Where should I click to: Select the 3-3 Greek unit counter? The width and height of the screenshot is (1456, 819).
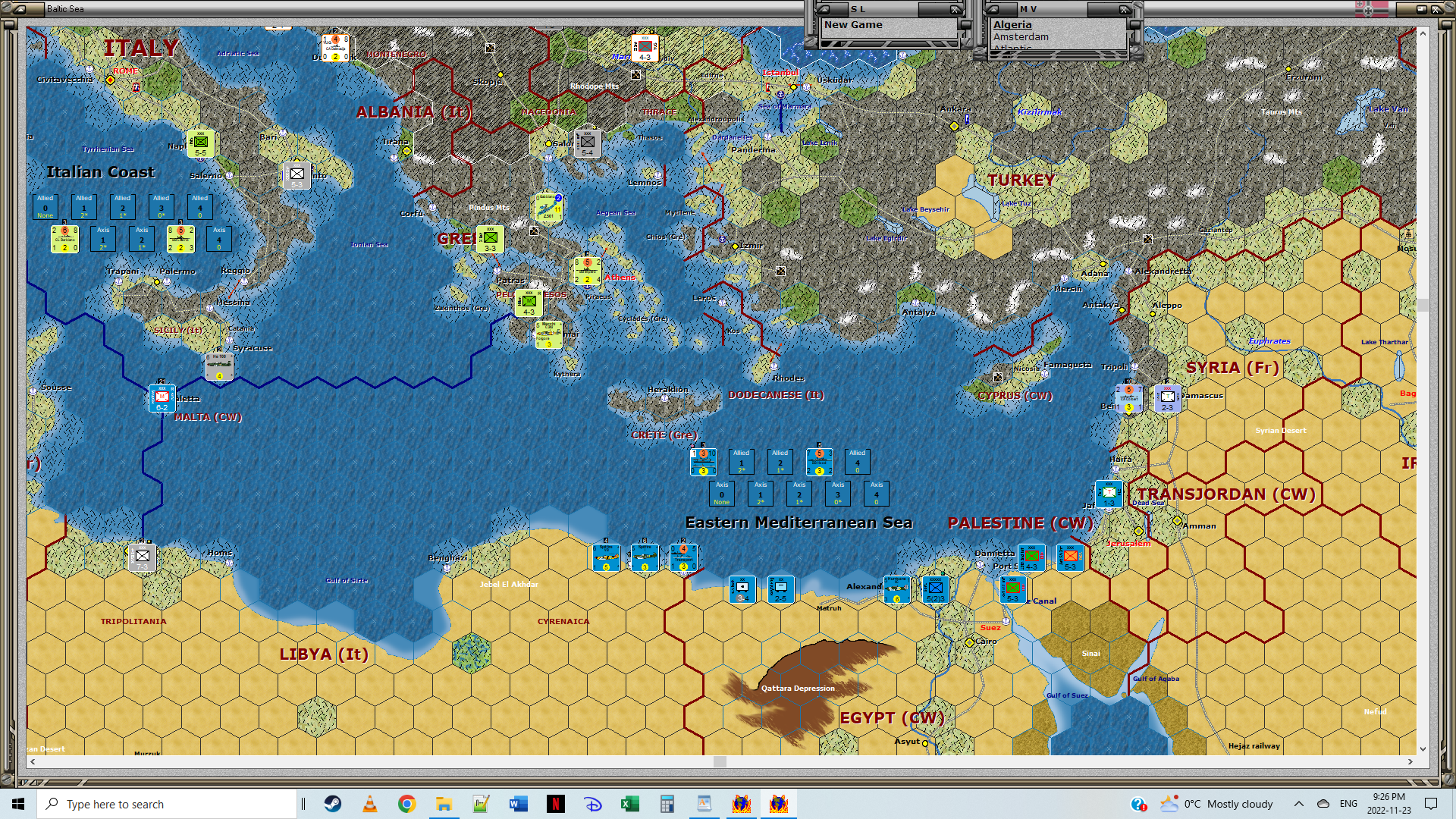[x=490, y=240]
